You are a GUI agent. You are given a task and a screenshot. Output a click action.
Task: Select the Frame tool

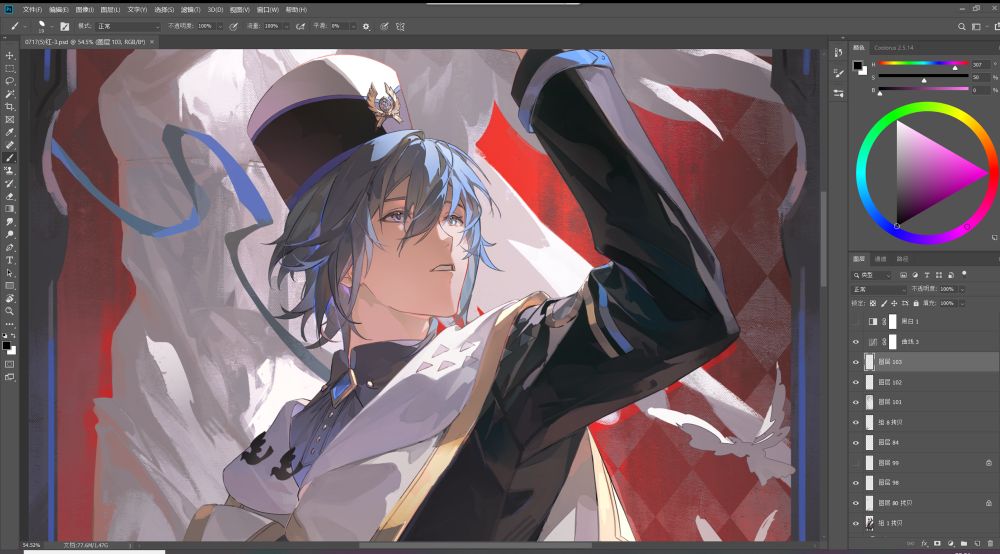pyautogui.click(x=10, y=120)
